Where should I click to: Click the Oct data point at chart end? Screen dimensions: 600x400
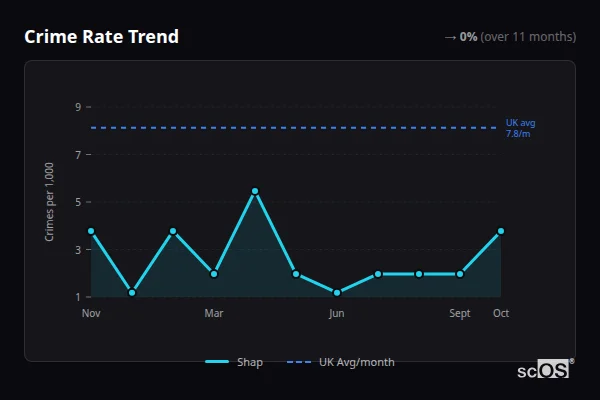[501, 231]
